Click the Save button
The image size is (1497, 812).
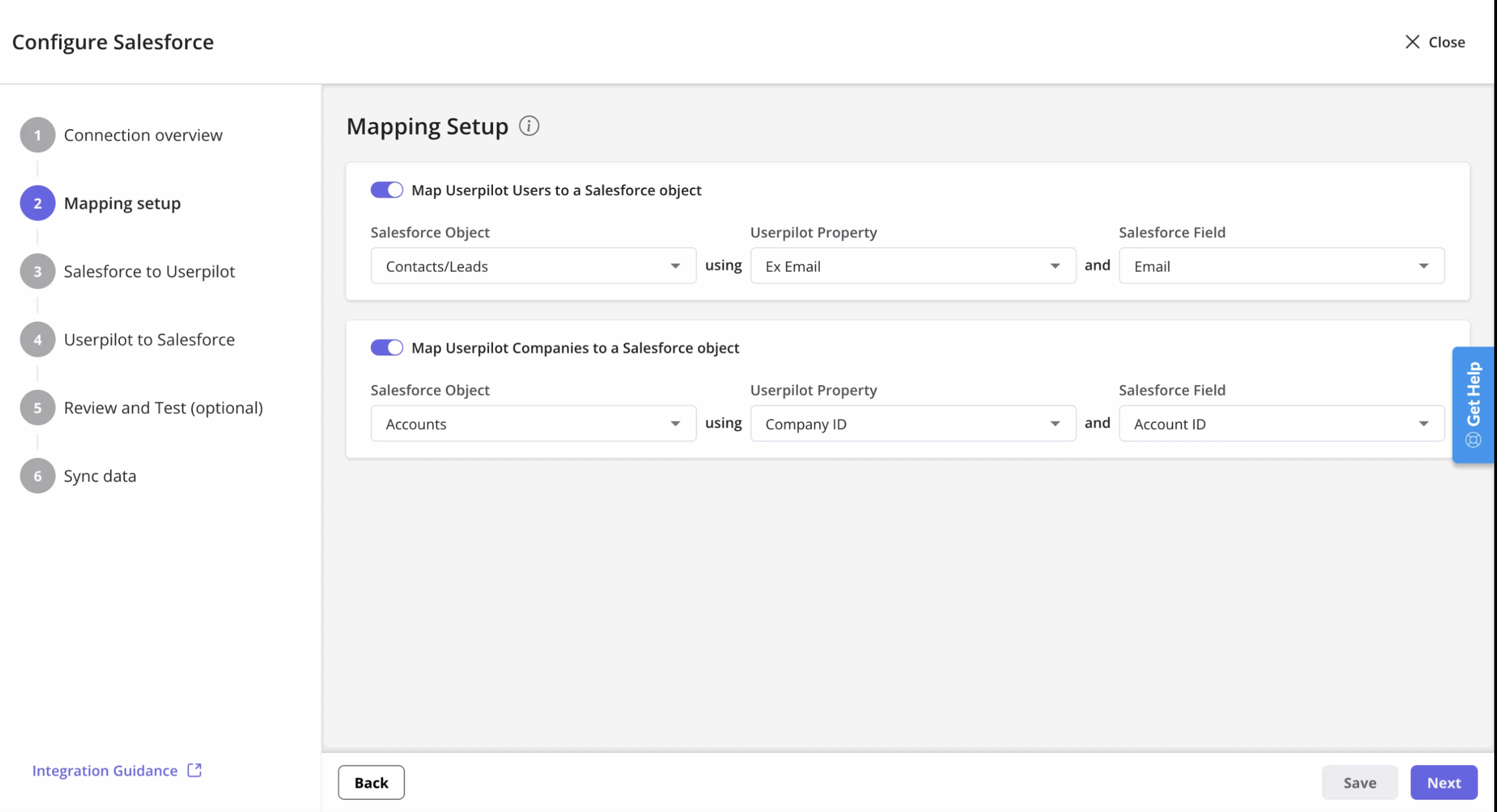pyautogui.click(x=1360, y=782)
